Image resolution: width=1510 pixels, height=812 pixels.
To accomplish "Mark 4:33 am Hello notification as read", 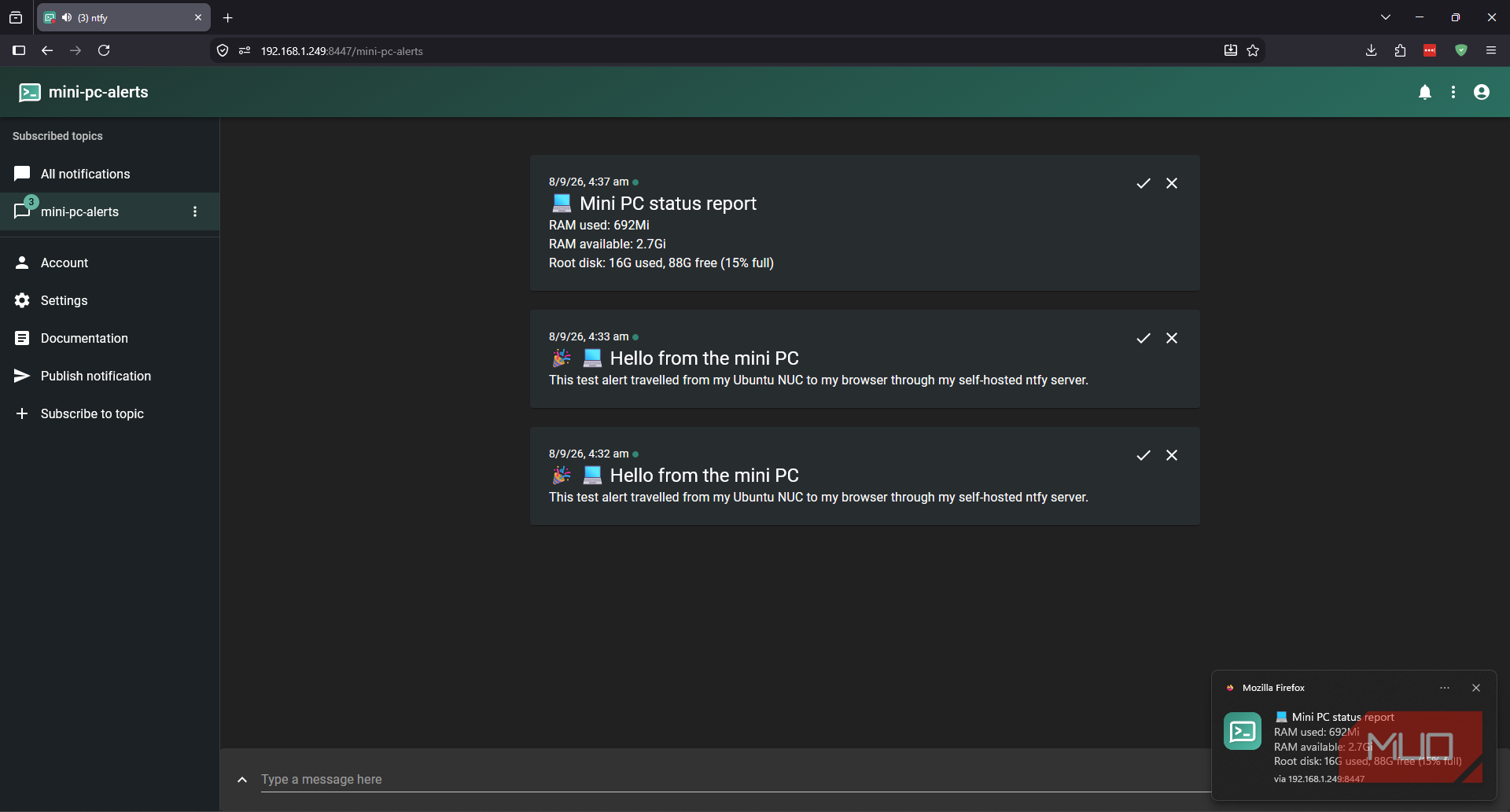I will (x=1144, y=338).
